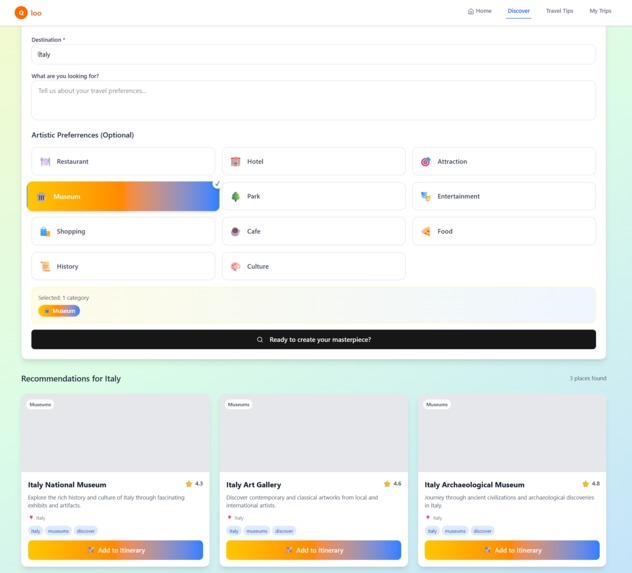Toggle the Hotel category option
Viewport: 632px width, 573px height.
tap(313, 162)
